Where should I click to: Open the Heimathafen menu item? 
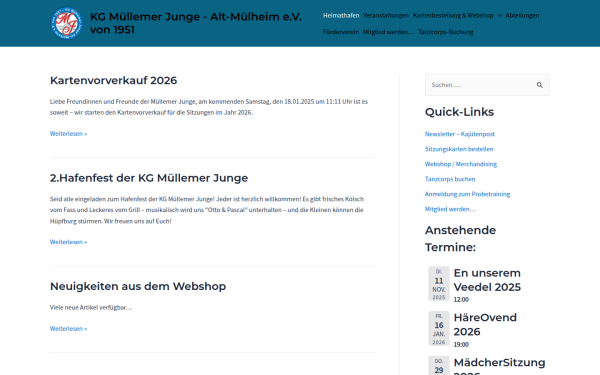341,15
